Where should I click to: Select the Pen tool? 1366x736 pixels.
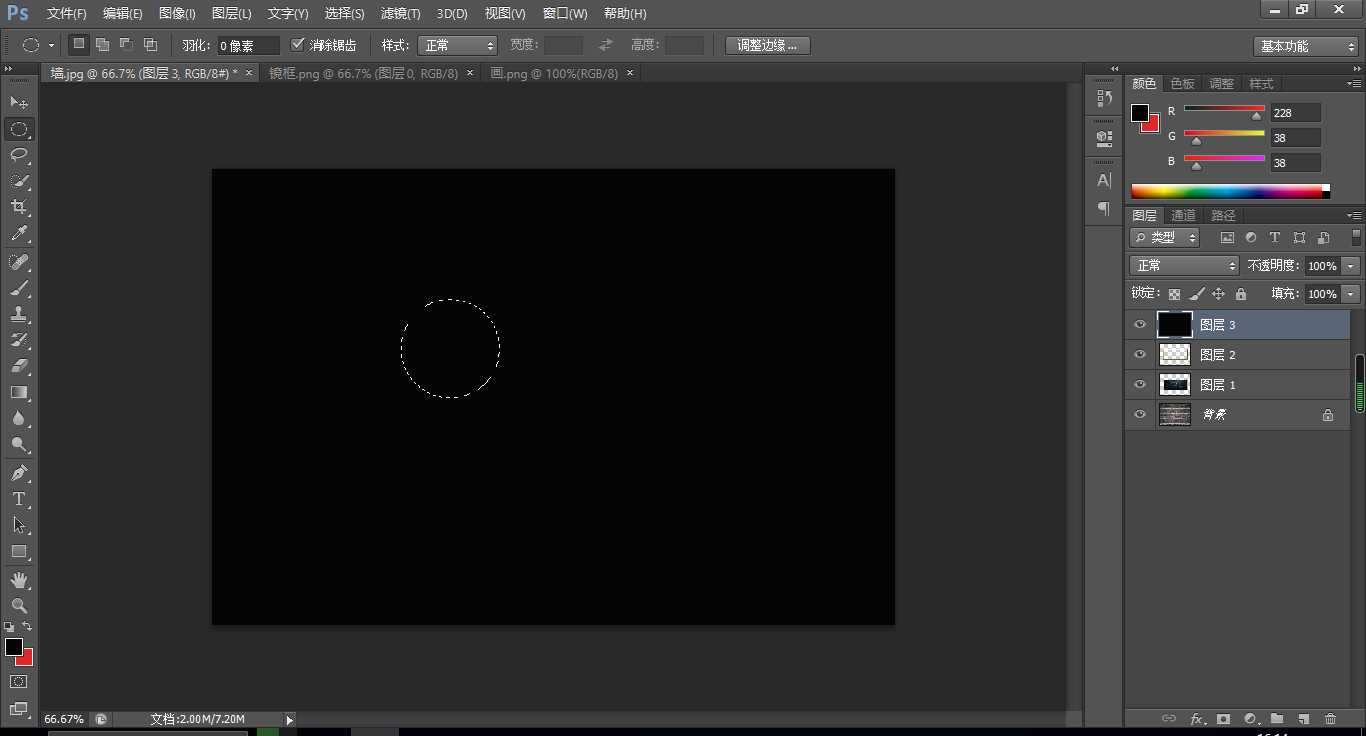19,473
